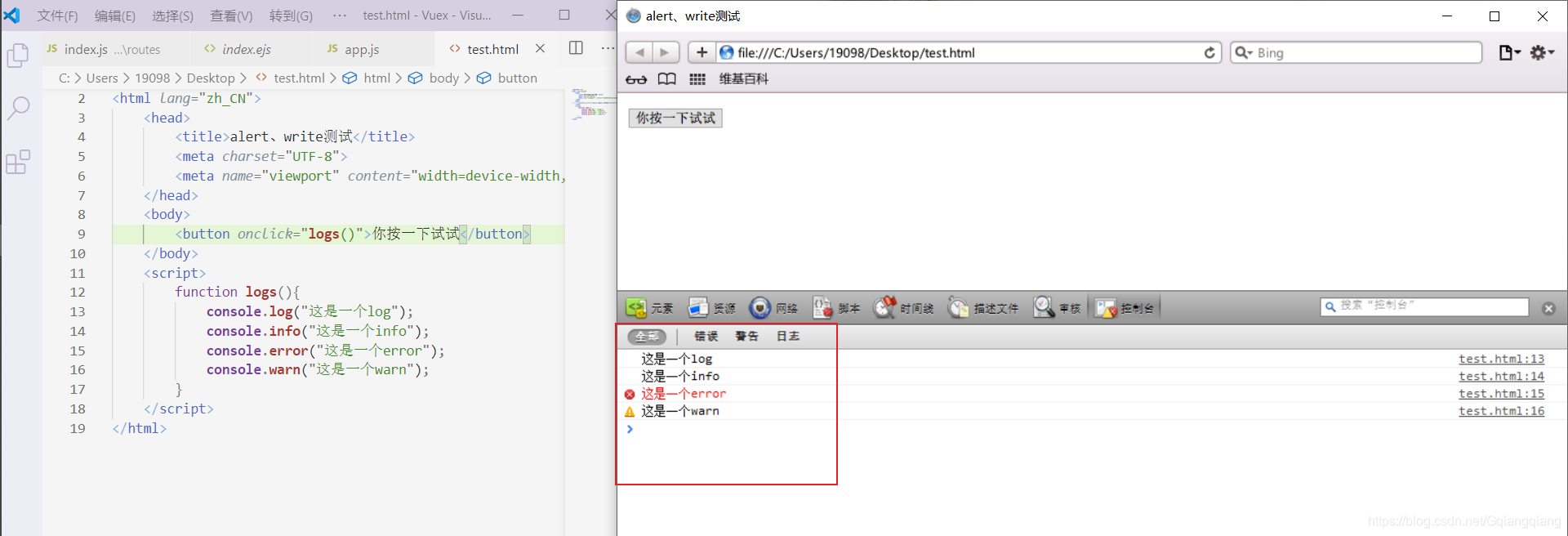This screenshot has width=1568, height=536.
Task: Show Top Sites grid icon
Action: [697, 79]
